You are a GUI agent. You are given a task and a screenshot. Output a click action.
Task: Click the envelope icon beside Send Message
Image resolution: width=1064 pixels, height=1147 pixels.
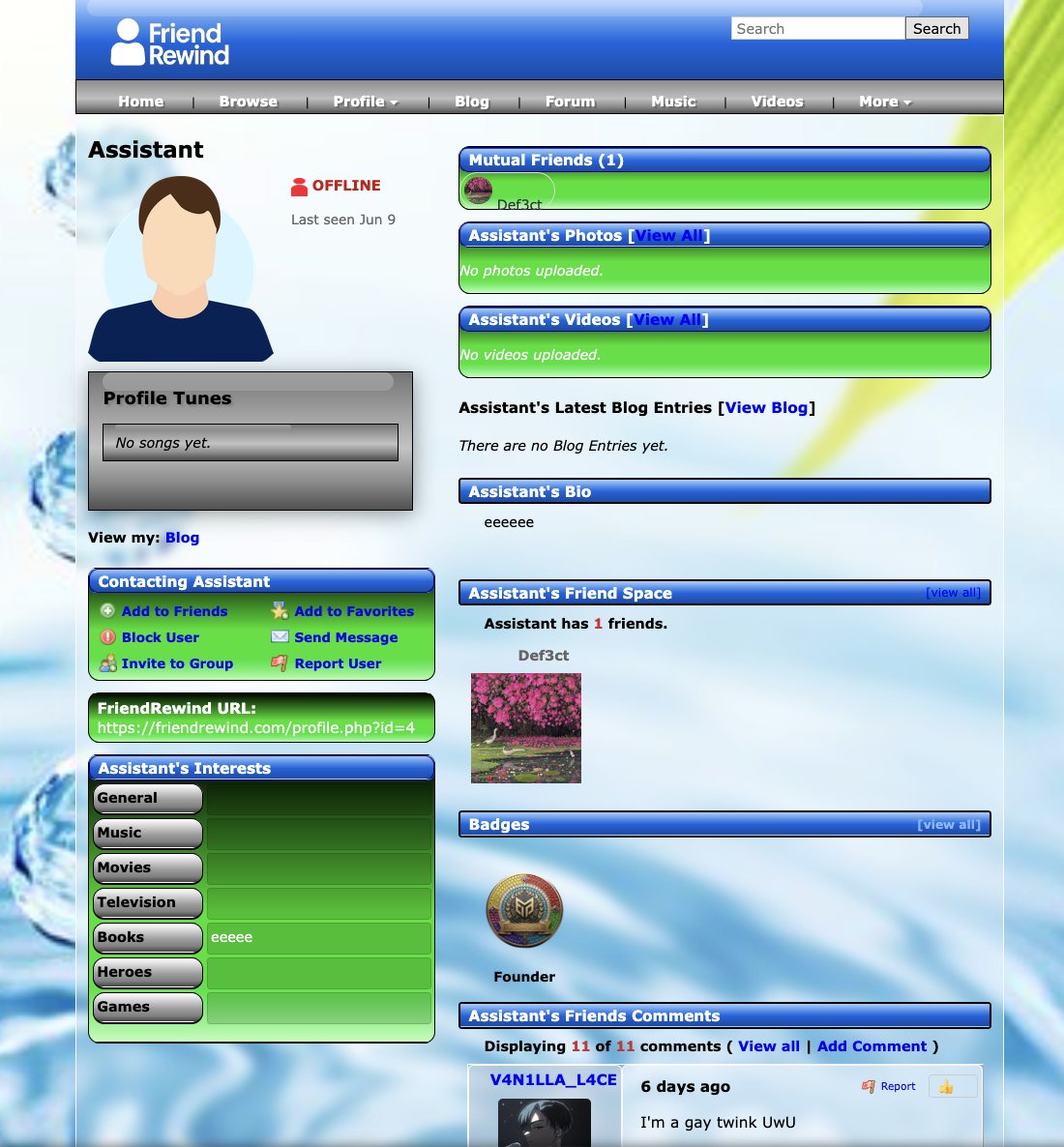click(280, 636)
